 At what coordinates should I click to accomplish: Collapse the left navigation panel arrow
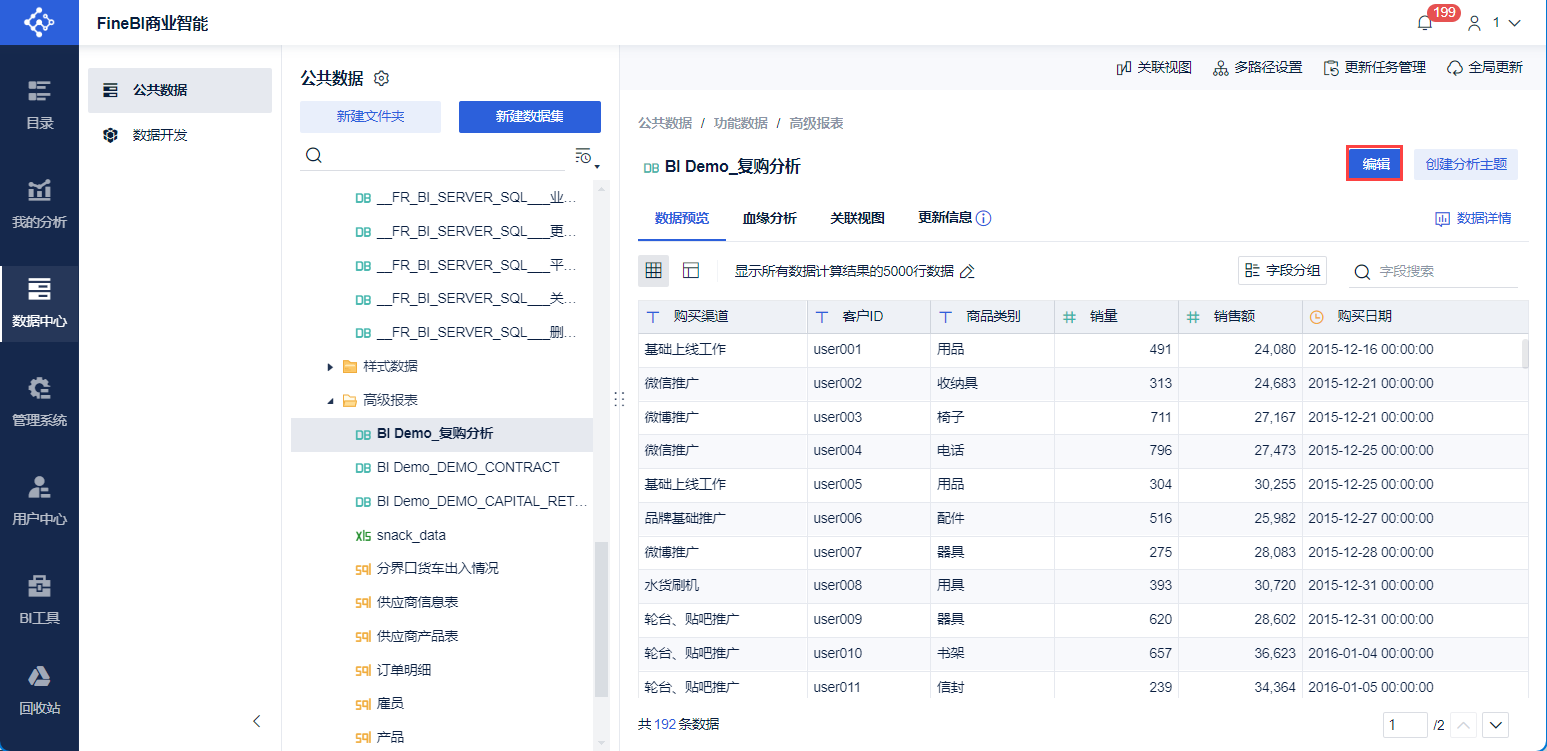tap(257, 721)
